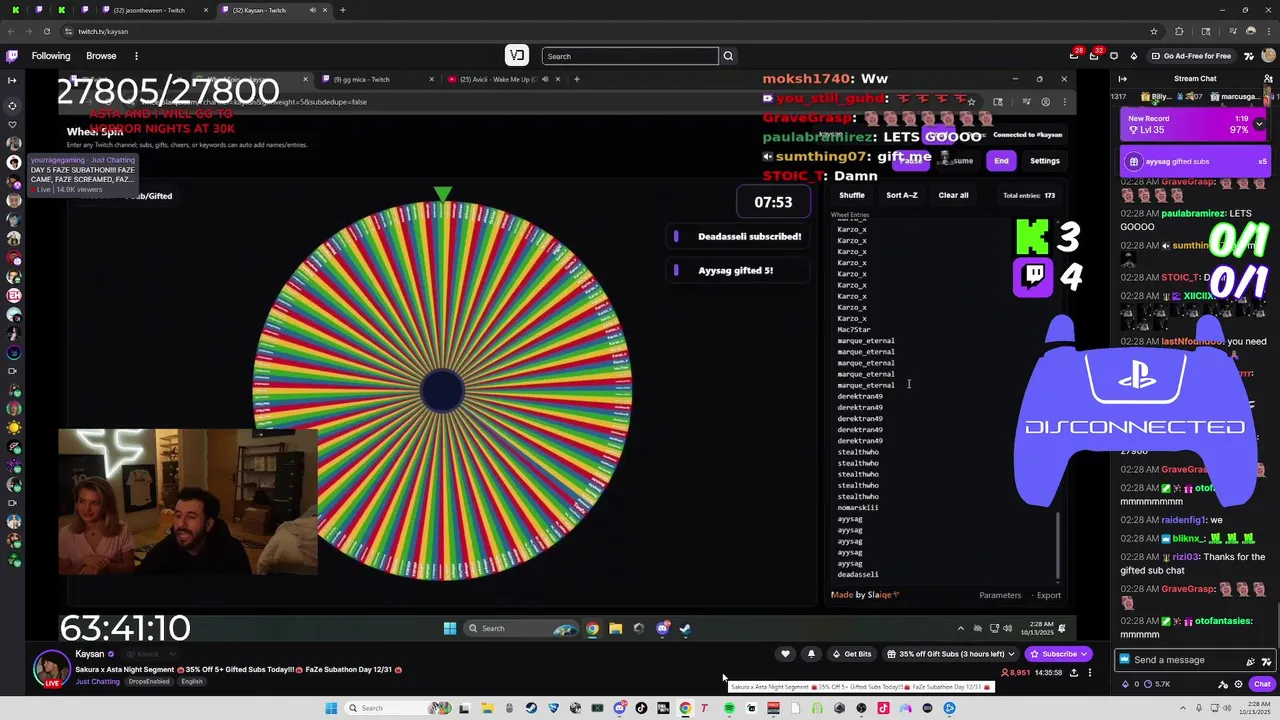This screenshot has height=720, width=1280.
Task: Click Parameters below wheel entries
Action: (1000, 595)
